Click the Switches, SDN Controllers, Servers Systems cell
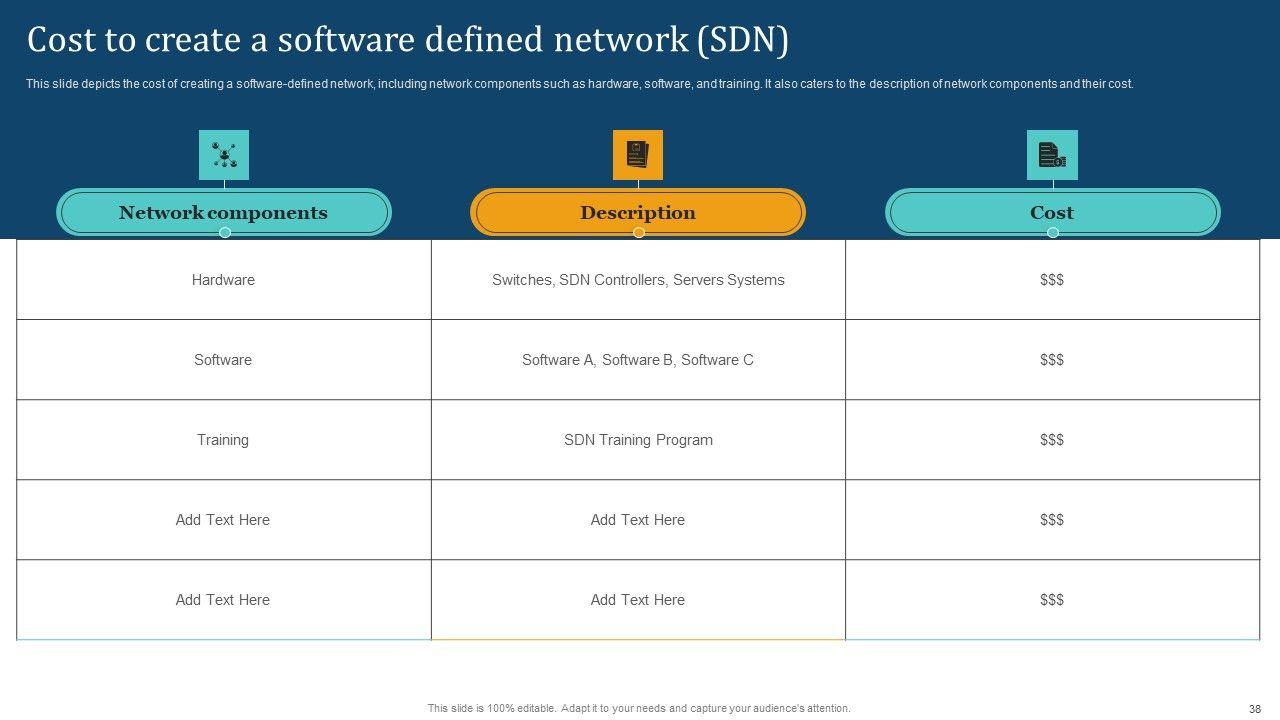This screenshot has height=720, width=1280. point(638,280)
